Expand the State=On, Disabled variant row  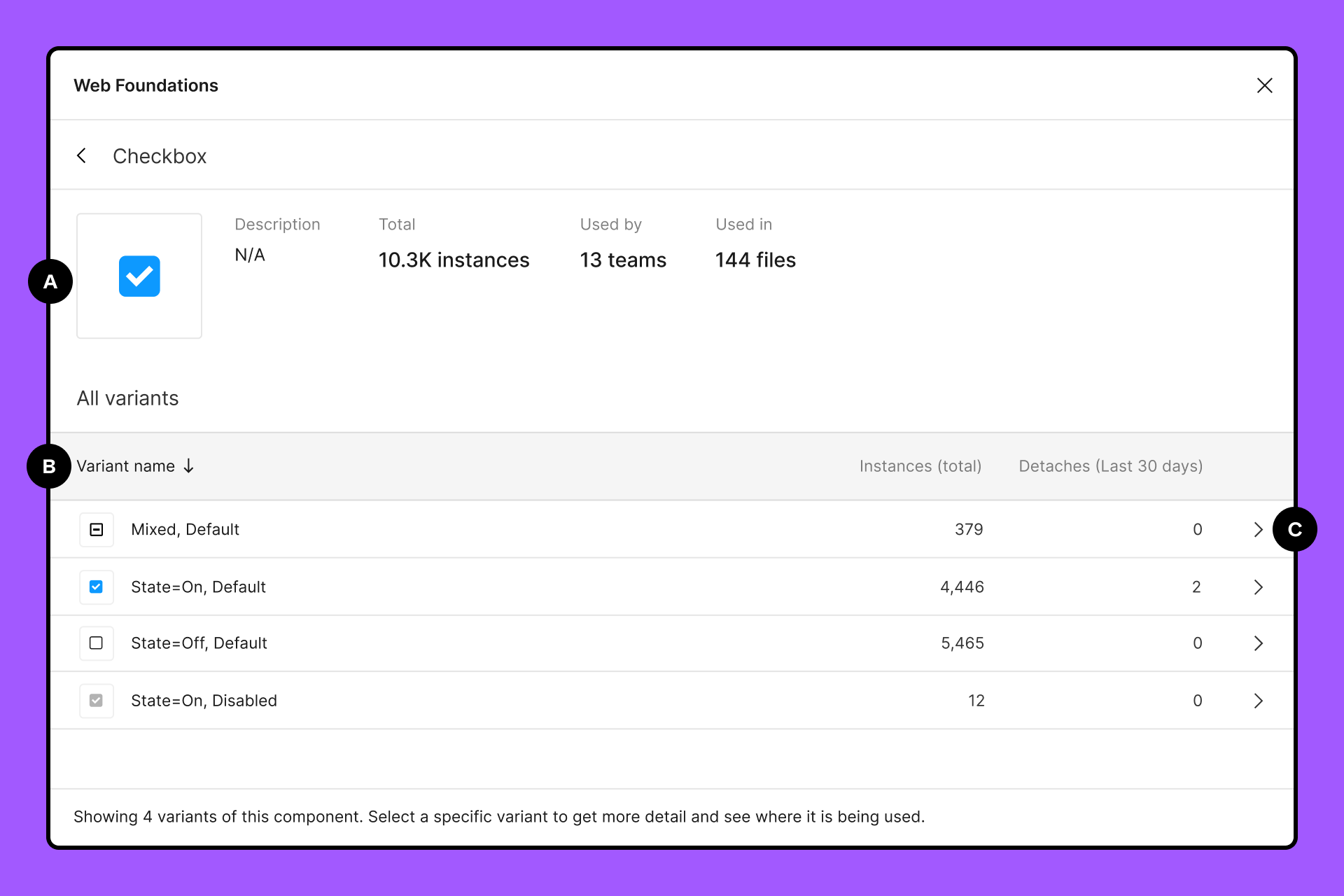(1258, 700)
